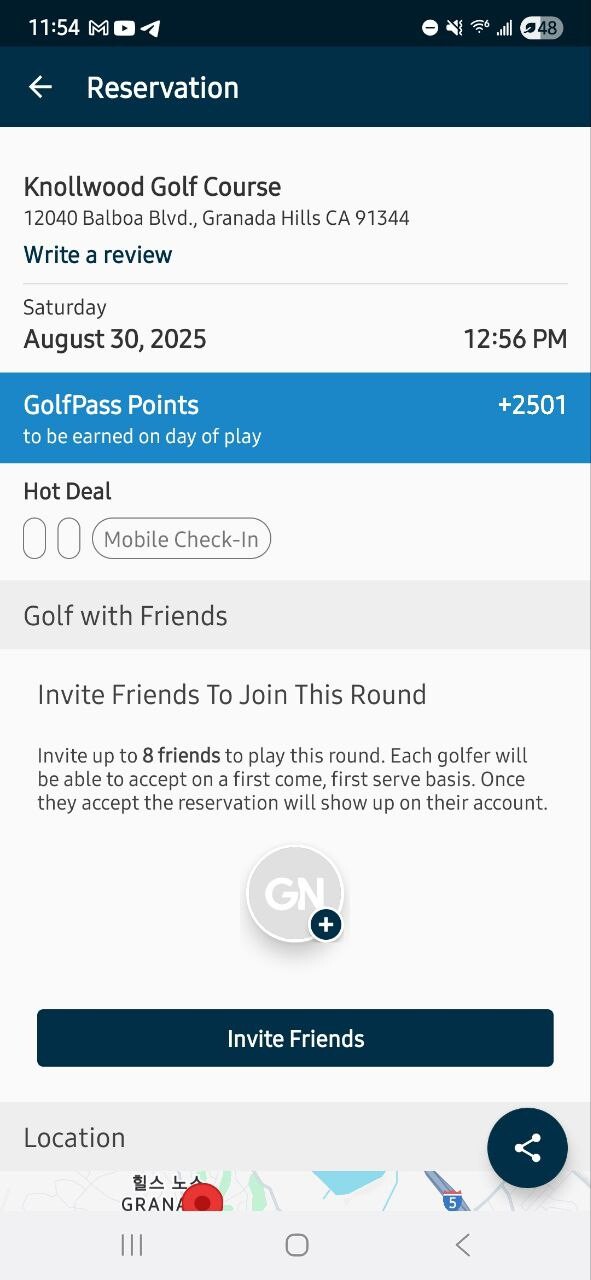Tap the Golf with Friends section header
This screenshot has height=1280, width=591.
[x=295, y=615]
